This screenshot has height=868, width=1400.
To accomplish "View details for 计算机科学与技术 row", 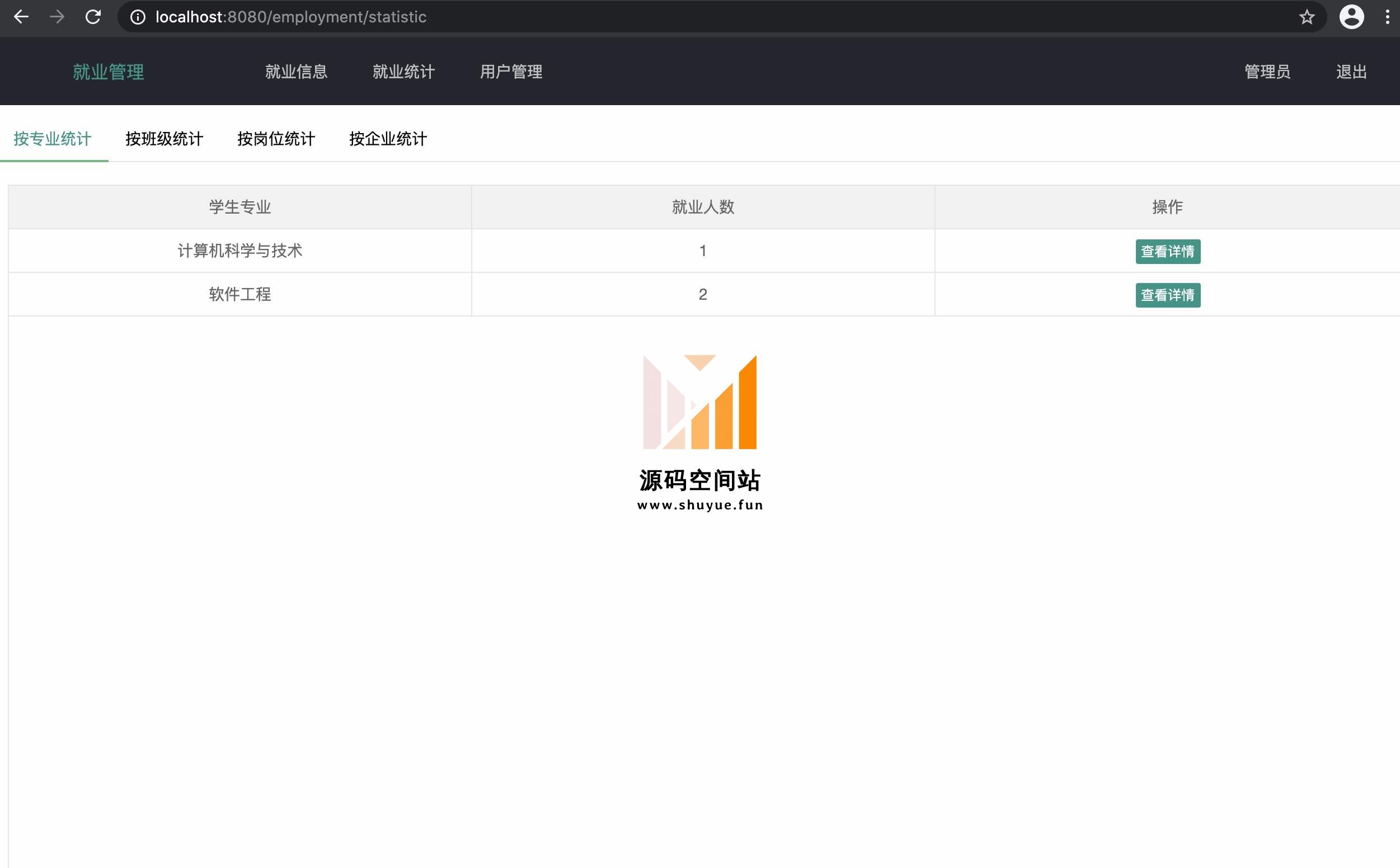I will [x=1167, y=252].
